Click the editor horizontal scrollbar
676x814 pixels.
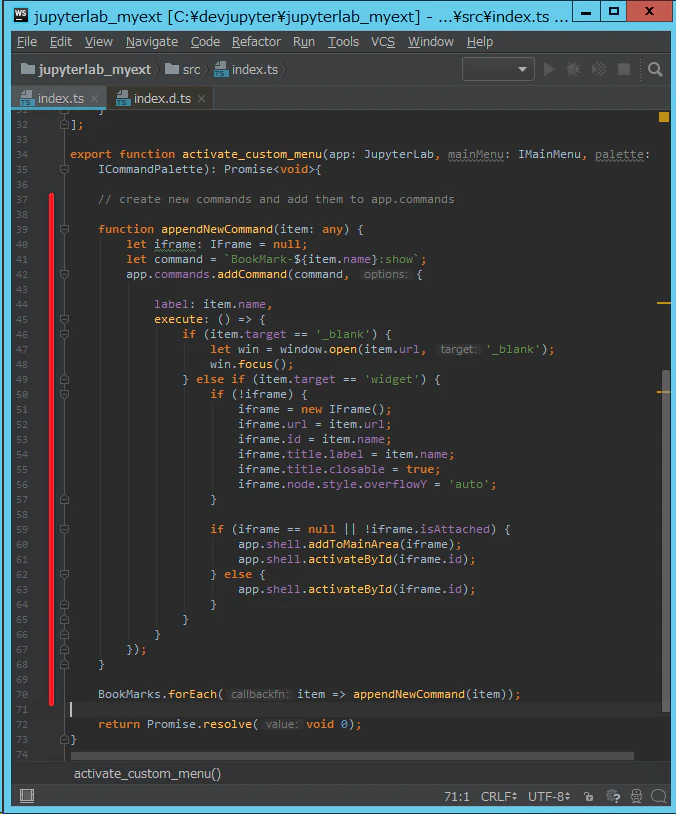tap(352, 755)
